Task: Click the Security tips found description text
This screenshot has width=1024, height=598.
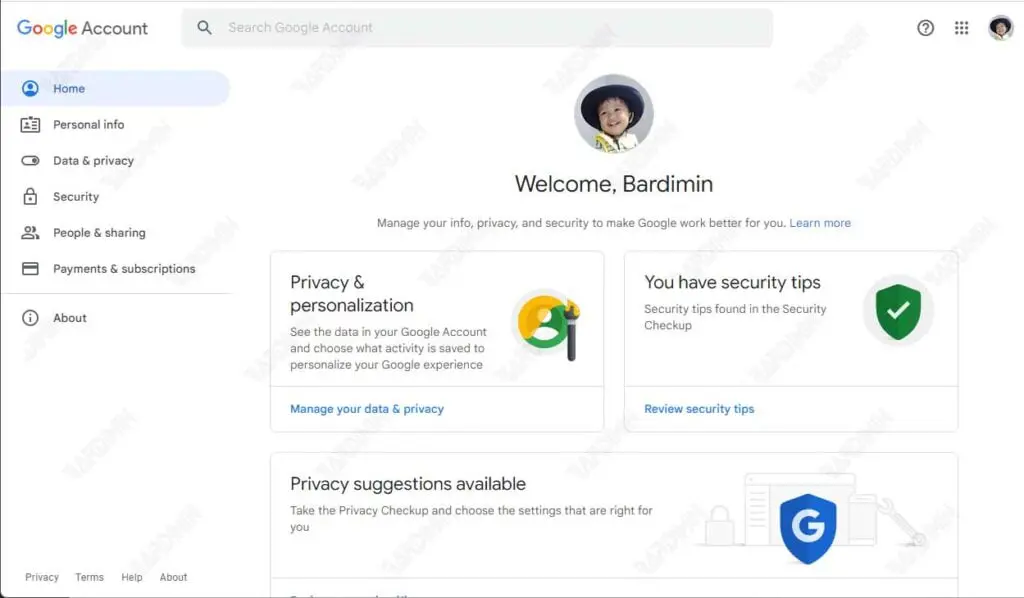Action: coord(735,317)
